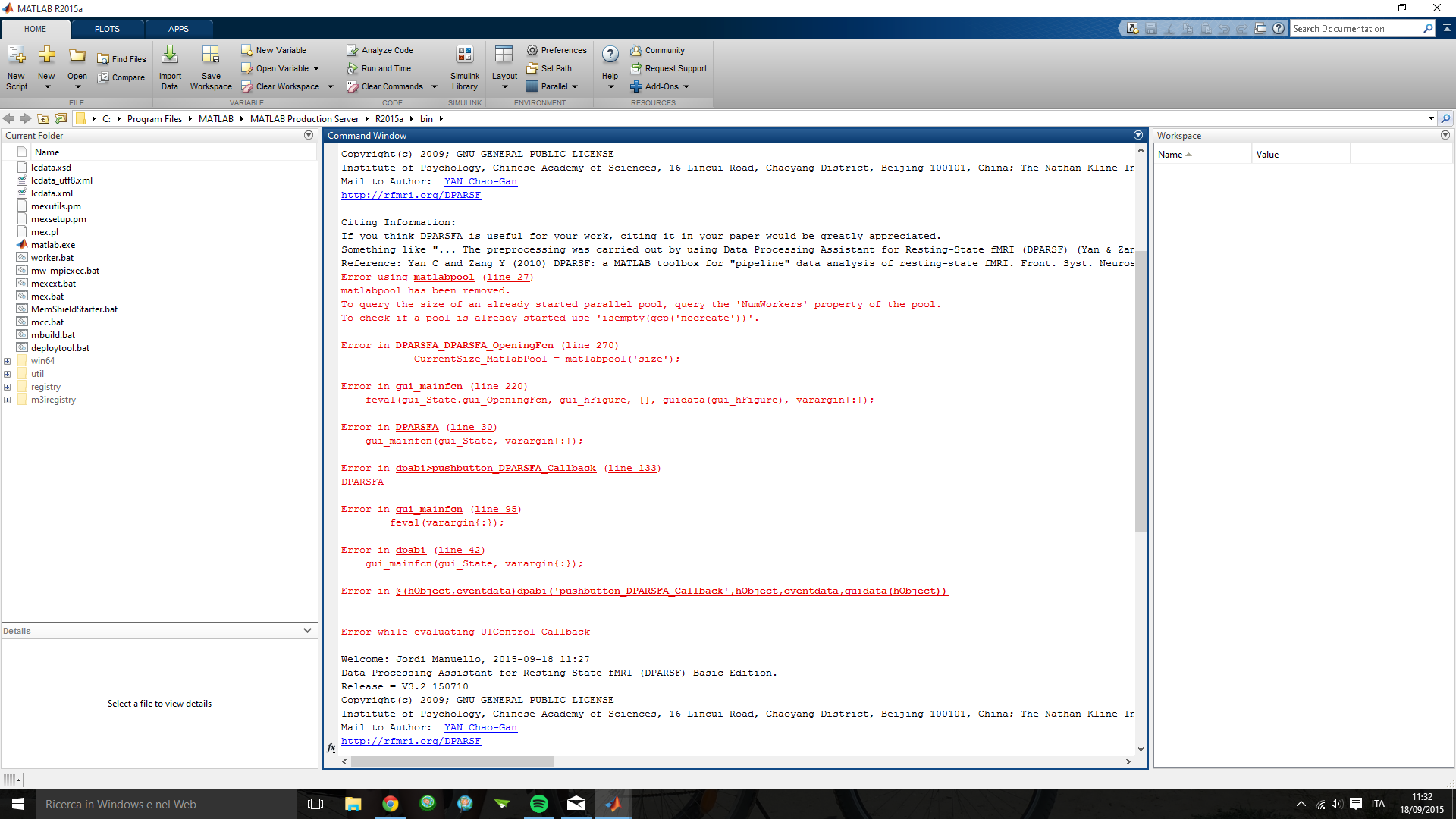Open the Simulink Library
1456x819 pixels.
[464, 67]
